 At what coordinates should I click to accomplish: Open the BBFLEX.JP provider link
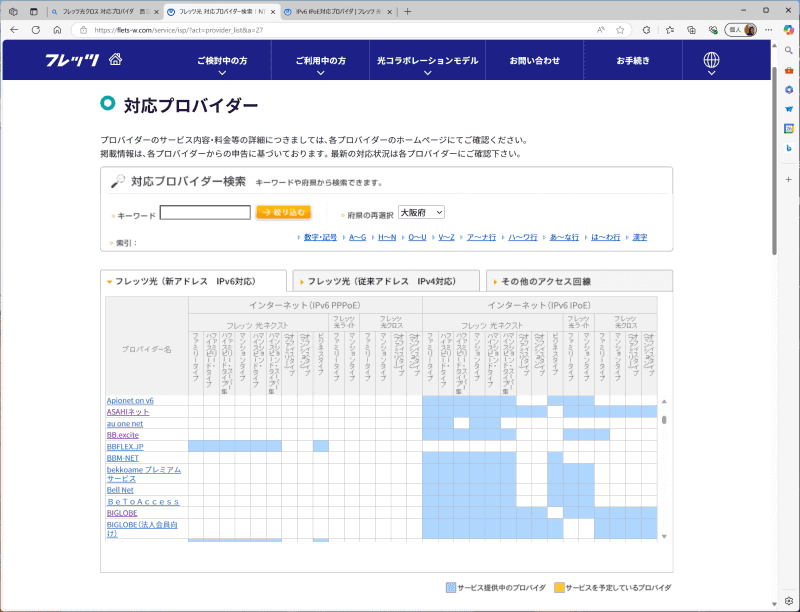(125, 446)
